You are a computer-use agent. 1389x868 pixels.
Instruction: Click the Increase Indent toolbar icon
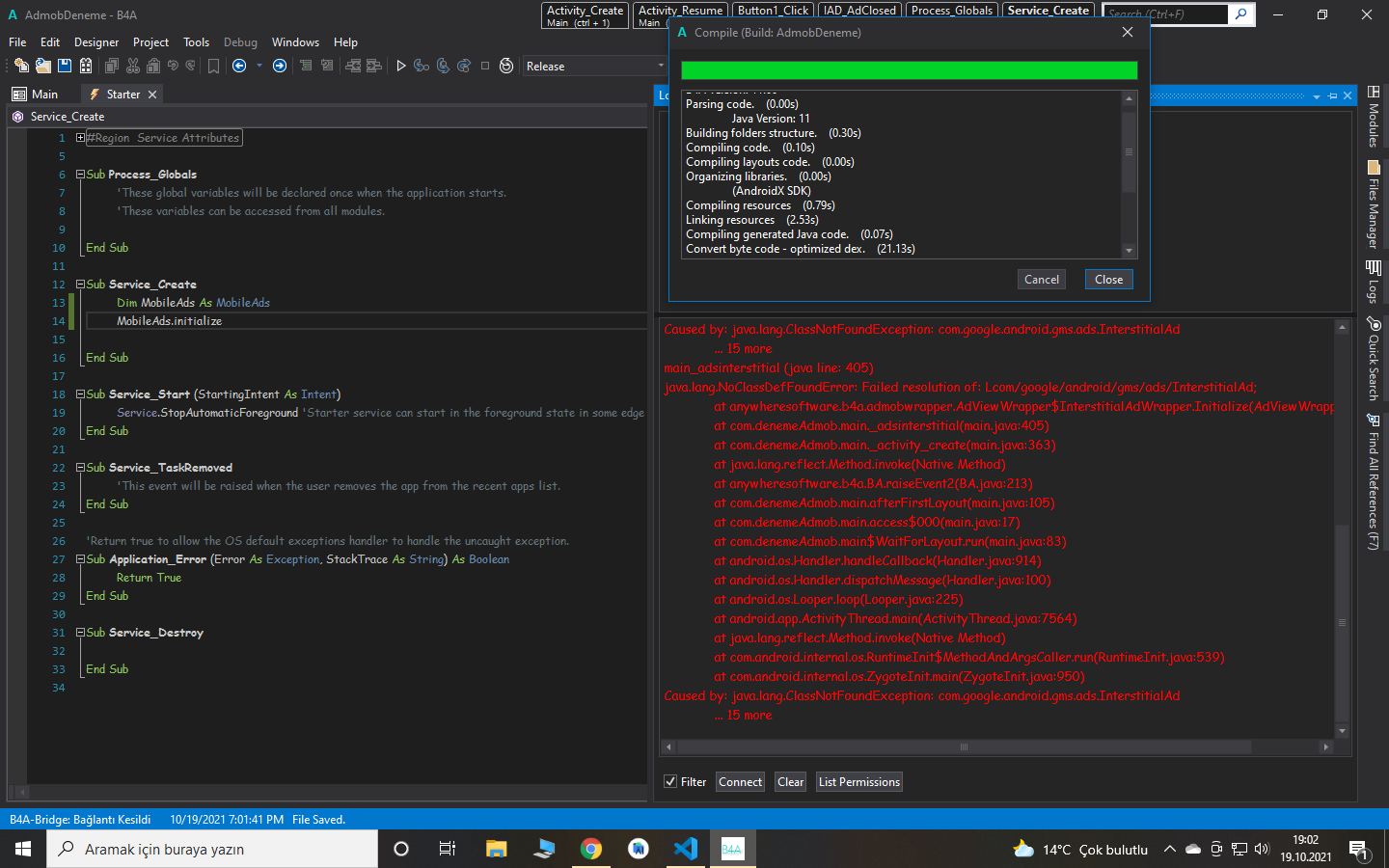(374, 66)
